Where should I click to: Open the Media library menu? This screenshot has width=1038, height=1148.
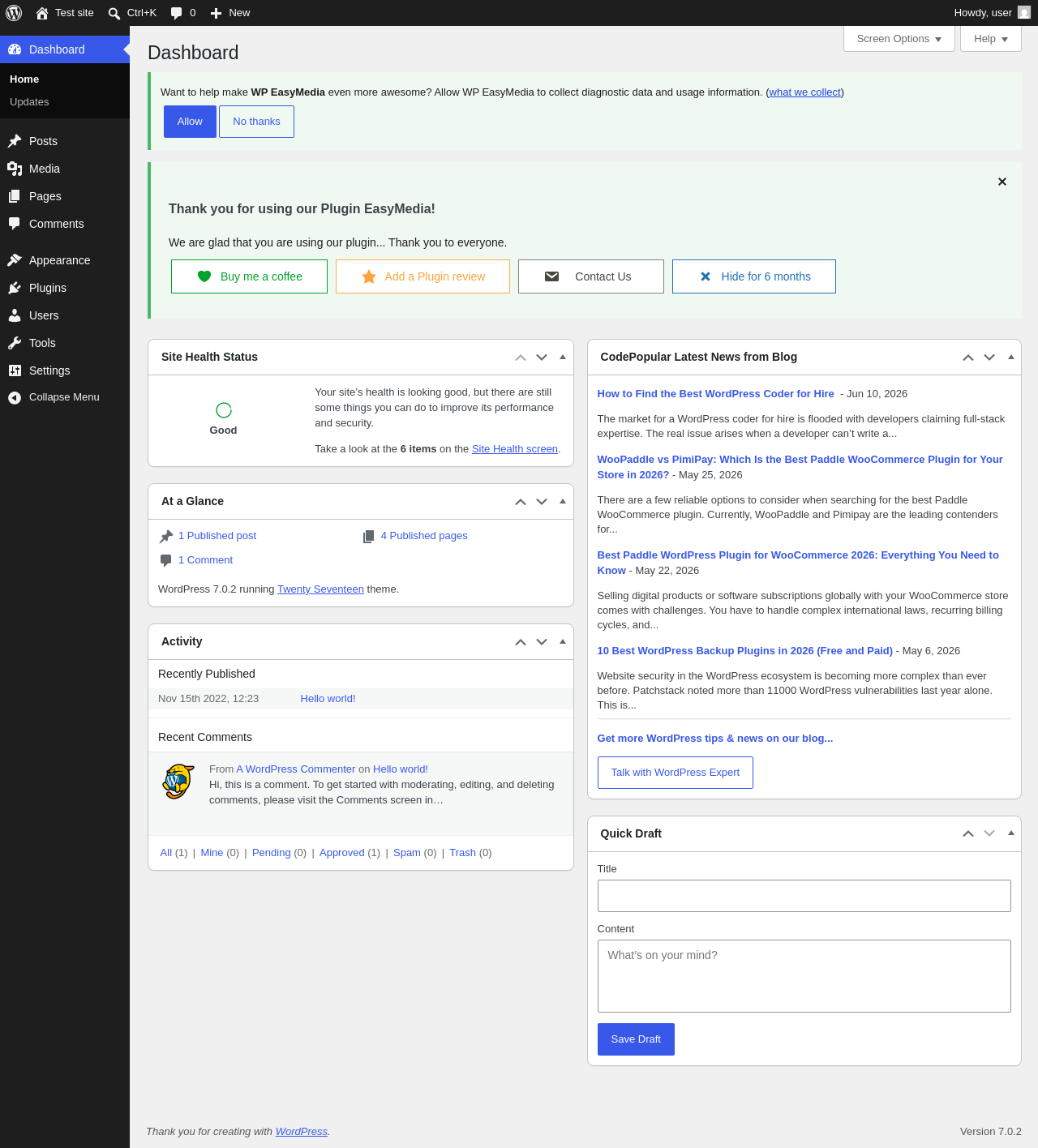[65, 169]
